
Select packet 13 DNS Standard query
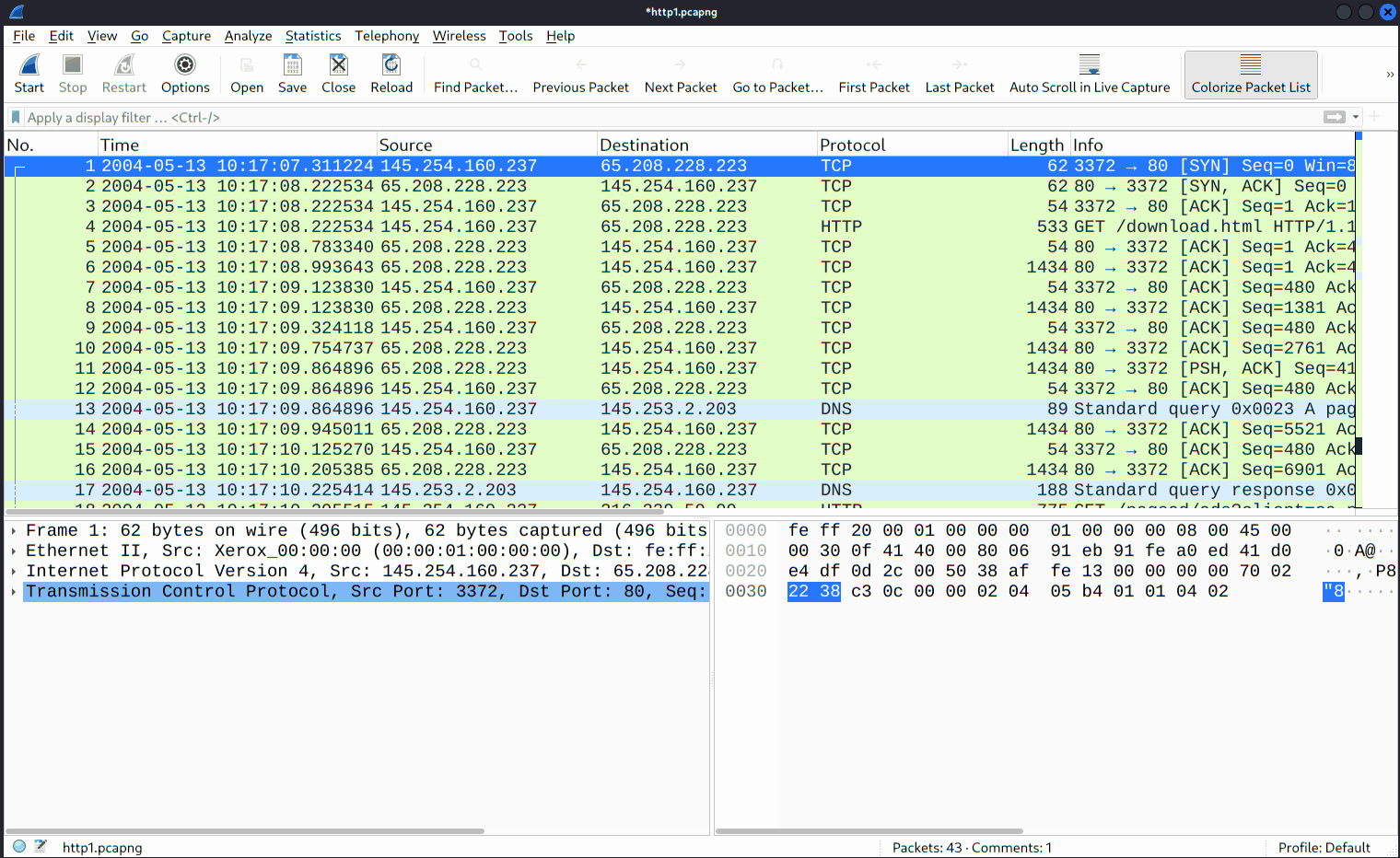[680, 409]
